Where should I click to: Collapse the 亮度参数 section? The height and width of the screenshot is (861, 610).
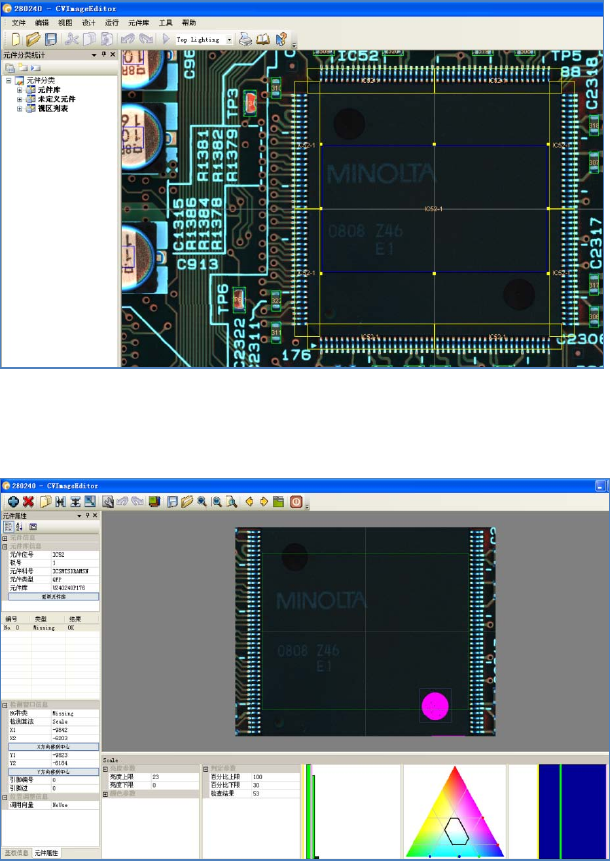point(105,769)
